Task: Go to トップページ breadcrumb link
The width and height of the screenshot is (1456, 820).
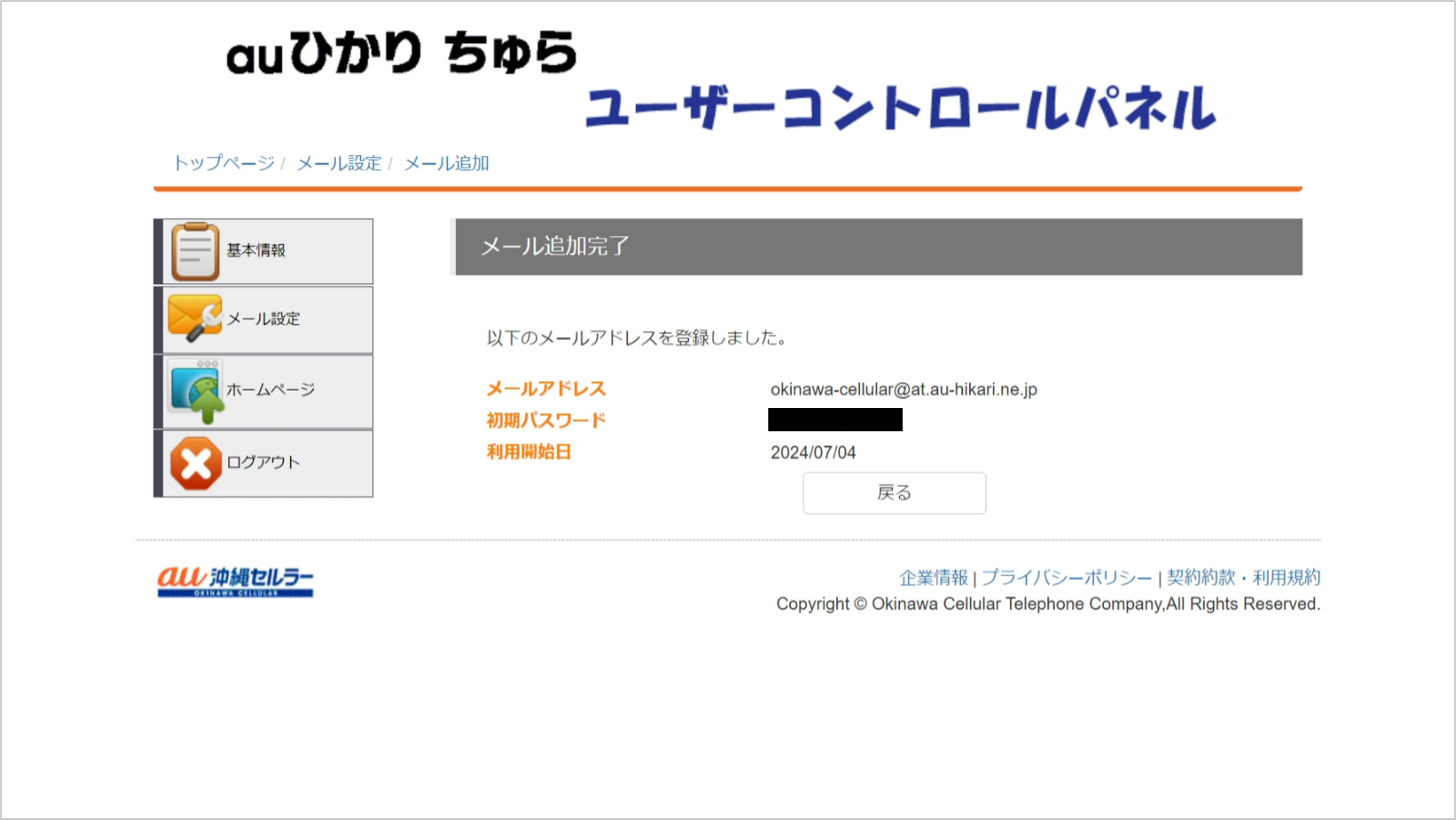Action: (x=224, y=163)
